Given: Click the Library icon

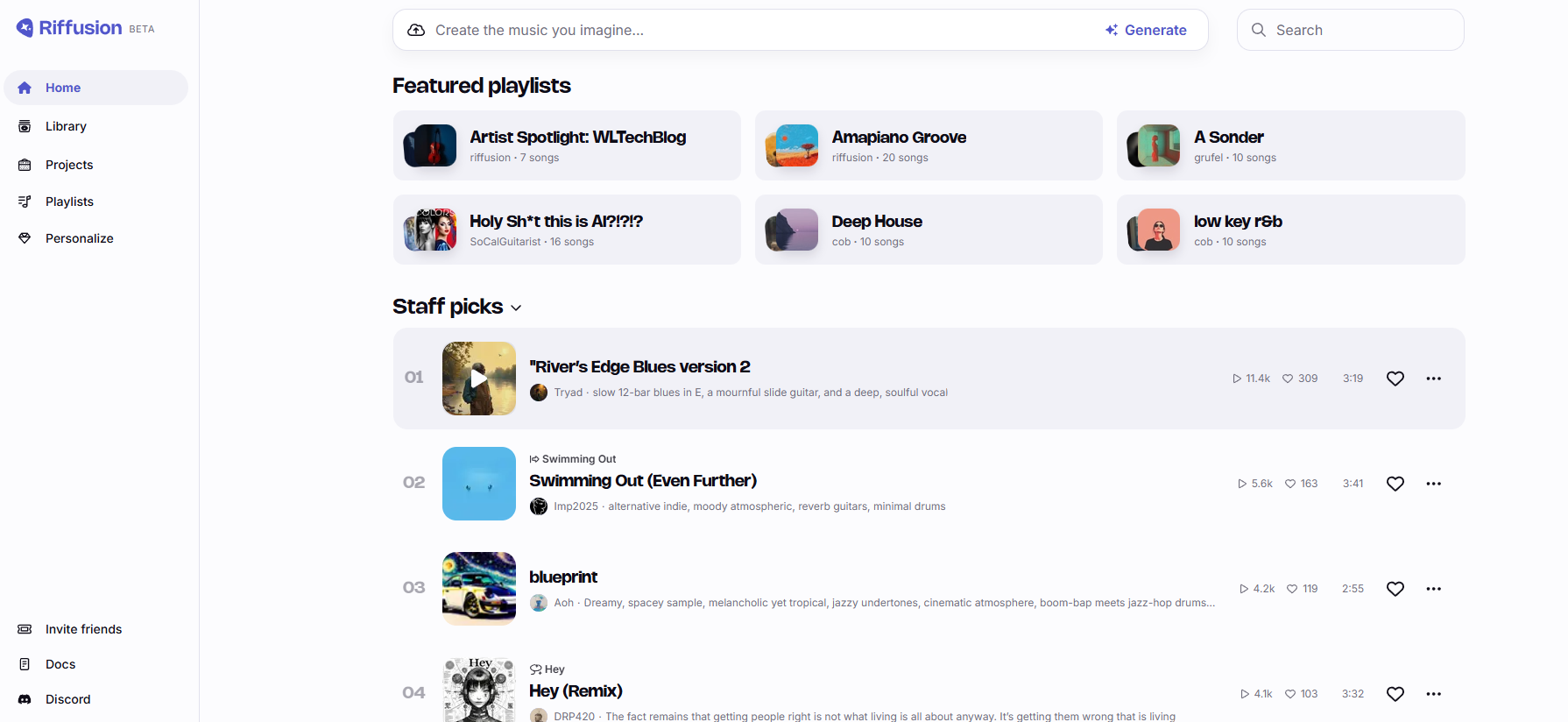Looking at the screenshot, I should (25, 126).
